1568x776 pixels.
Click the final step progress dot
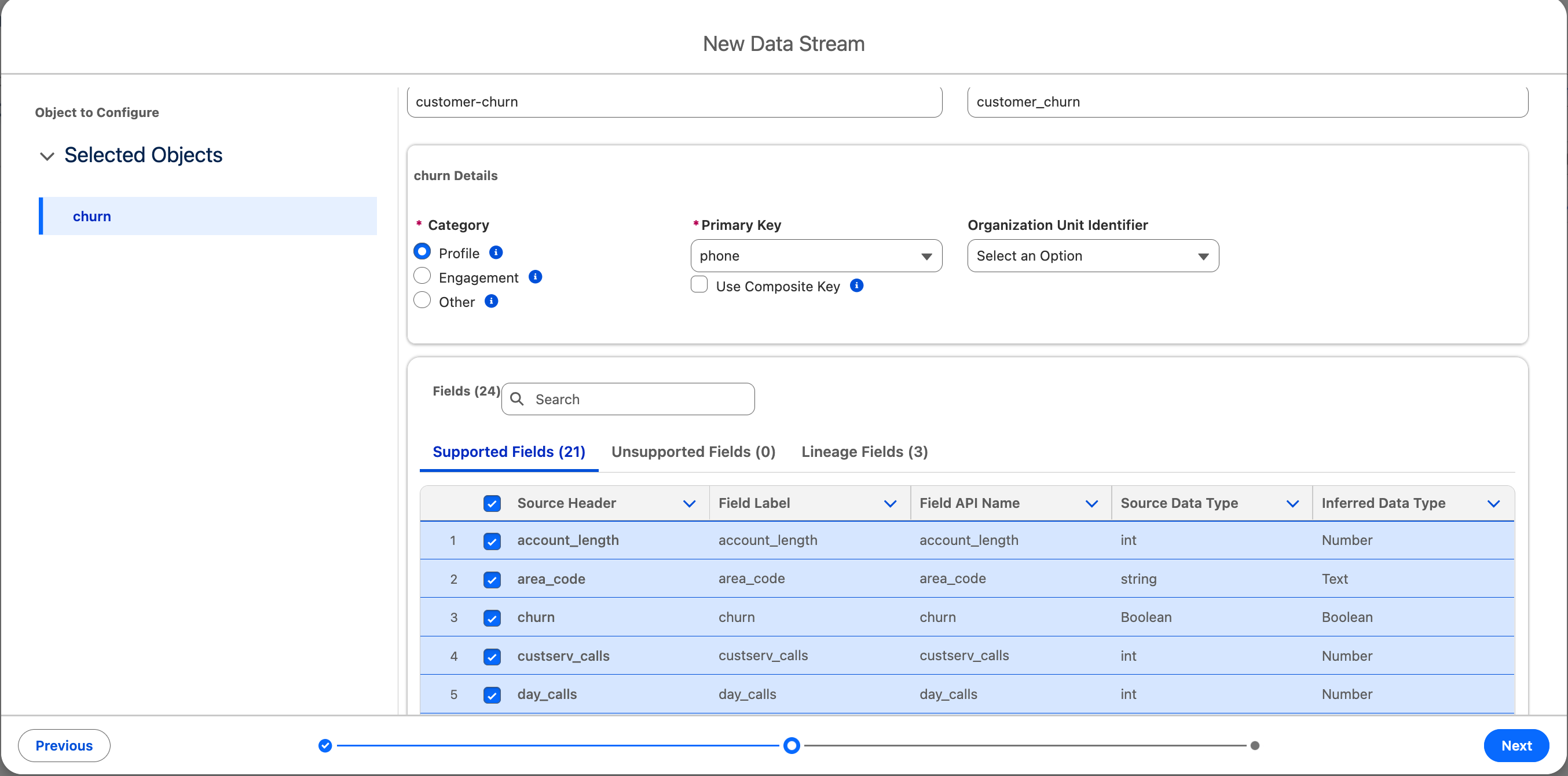pyautogui.click(x=1255, y=745)
